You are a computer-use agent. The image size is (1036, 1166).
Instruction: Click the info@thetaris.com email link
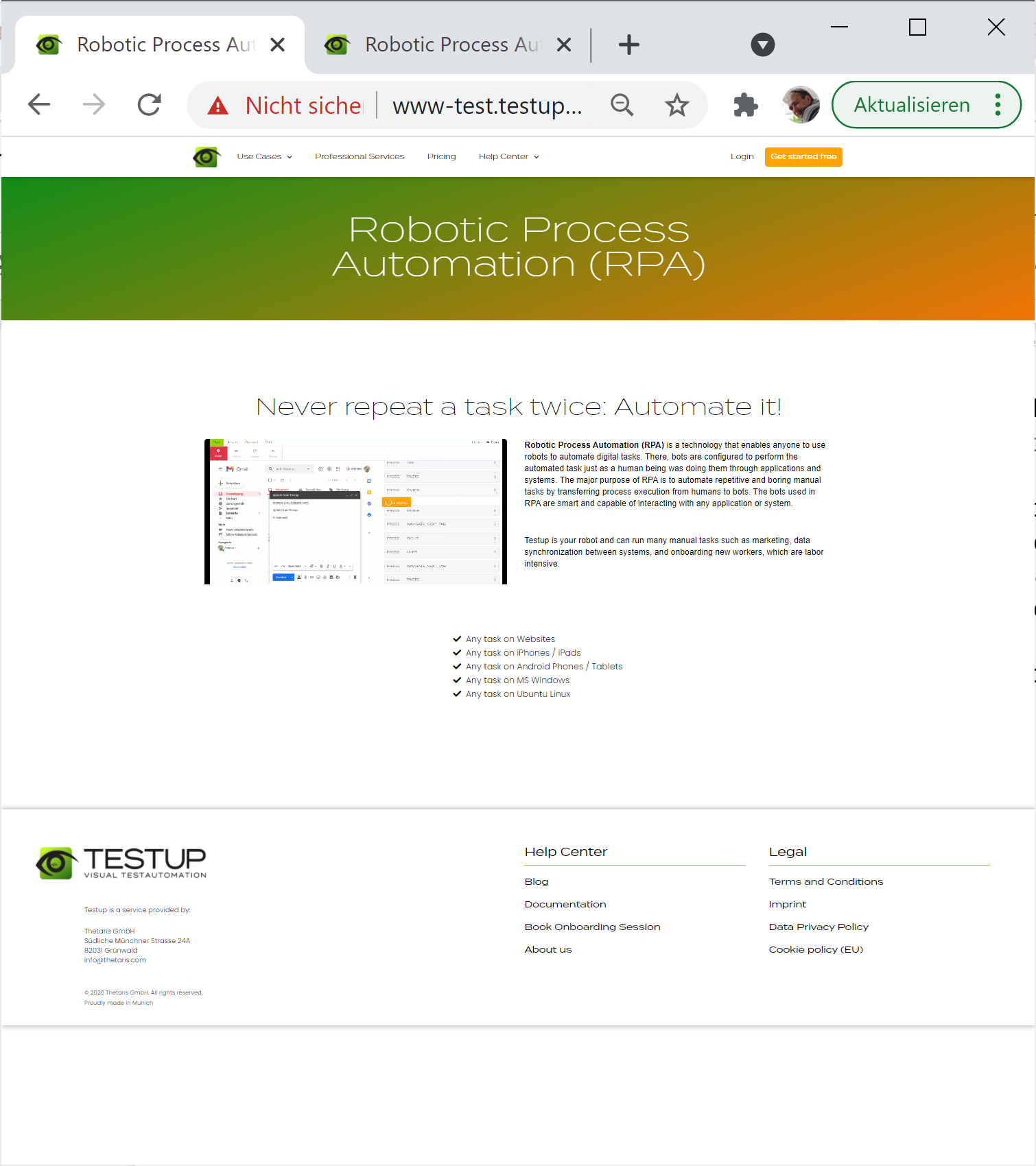115,960
